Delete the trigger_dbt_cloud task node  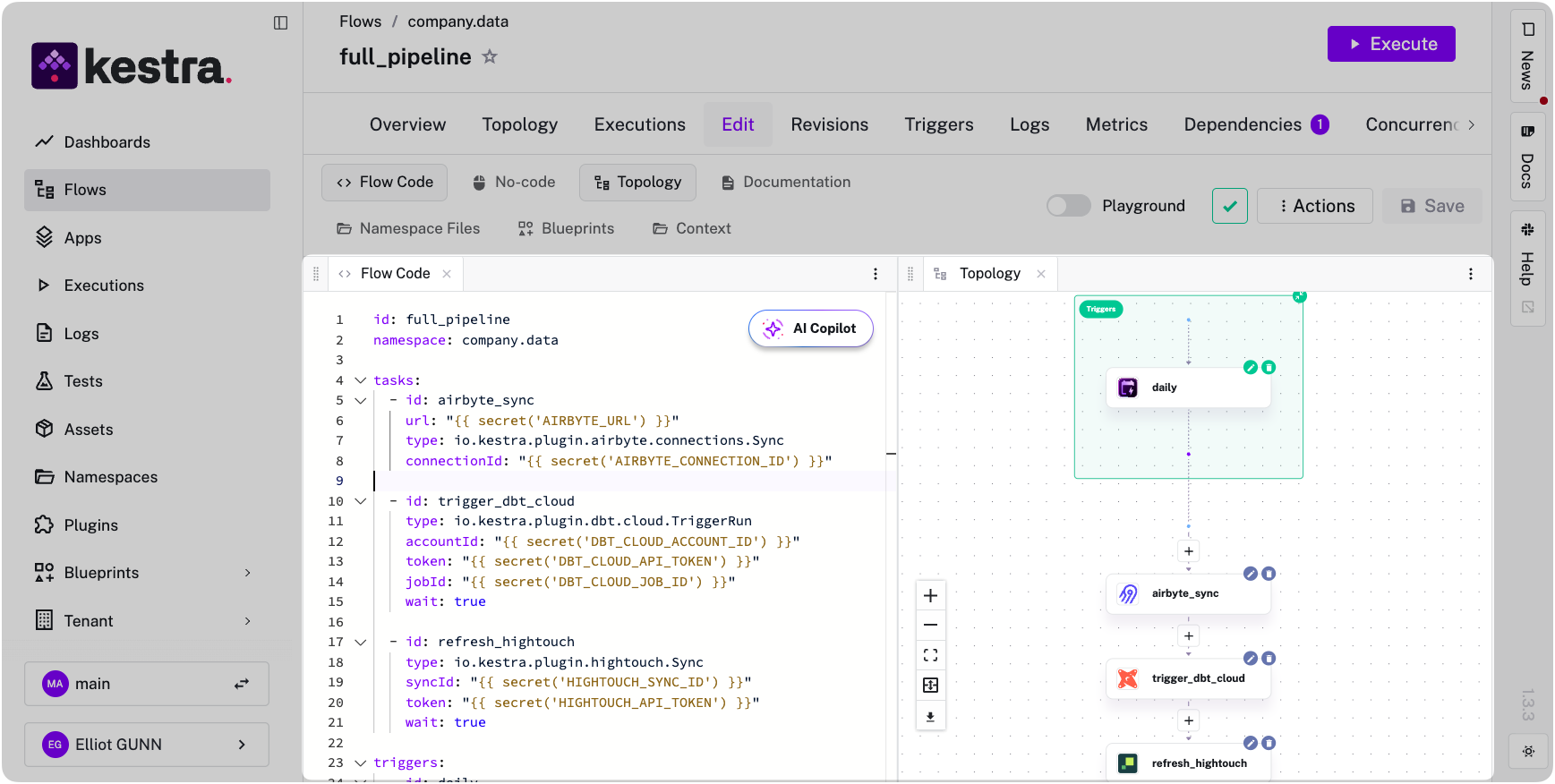[x=1269, y=659]
